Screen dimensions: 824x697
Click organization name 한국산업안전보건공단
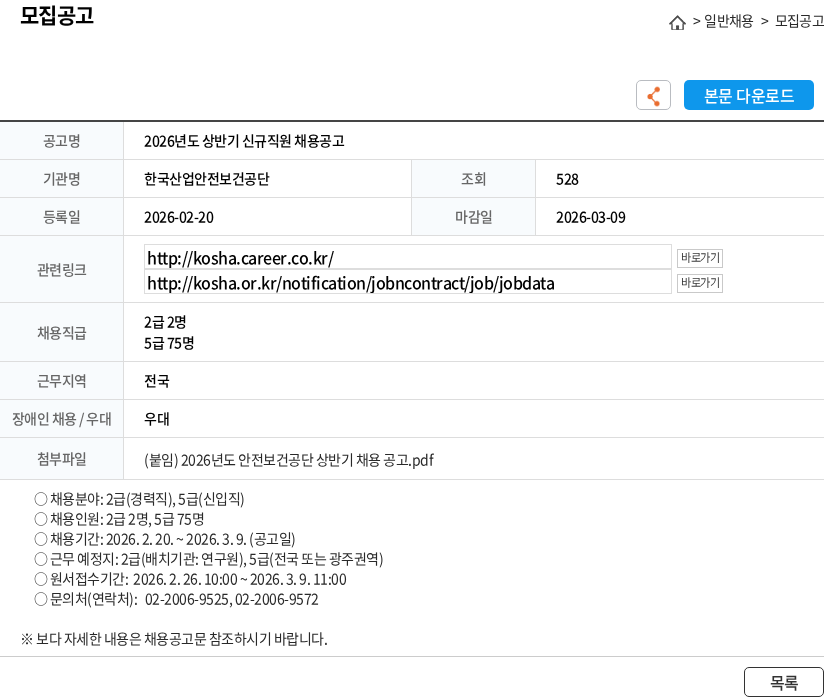tap(207, 179)
